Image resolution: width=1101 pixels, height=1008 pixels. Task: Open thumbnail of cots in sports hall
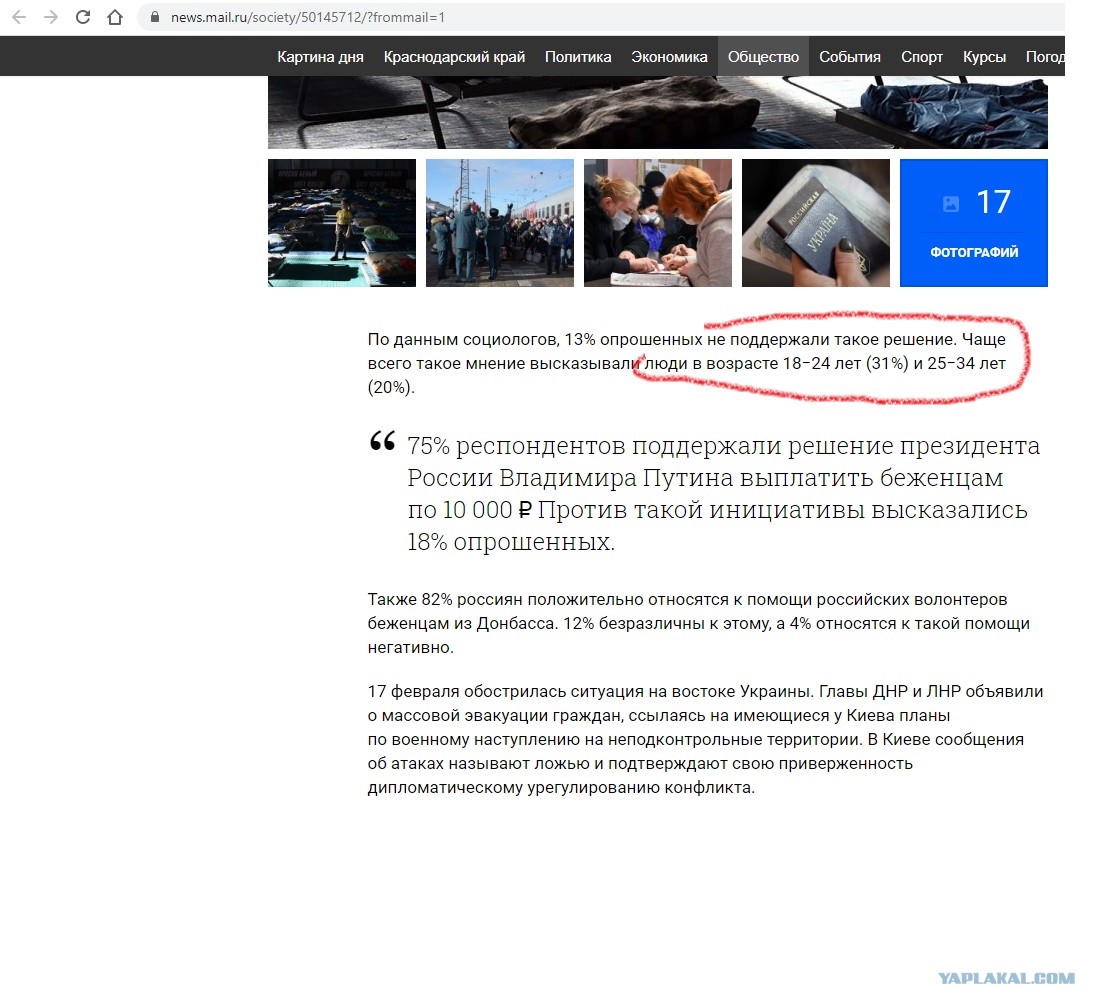point(342,223)
